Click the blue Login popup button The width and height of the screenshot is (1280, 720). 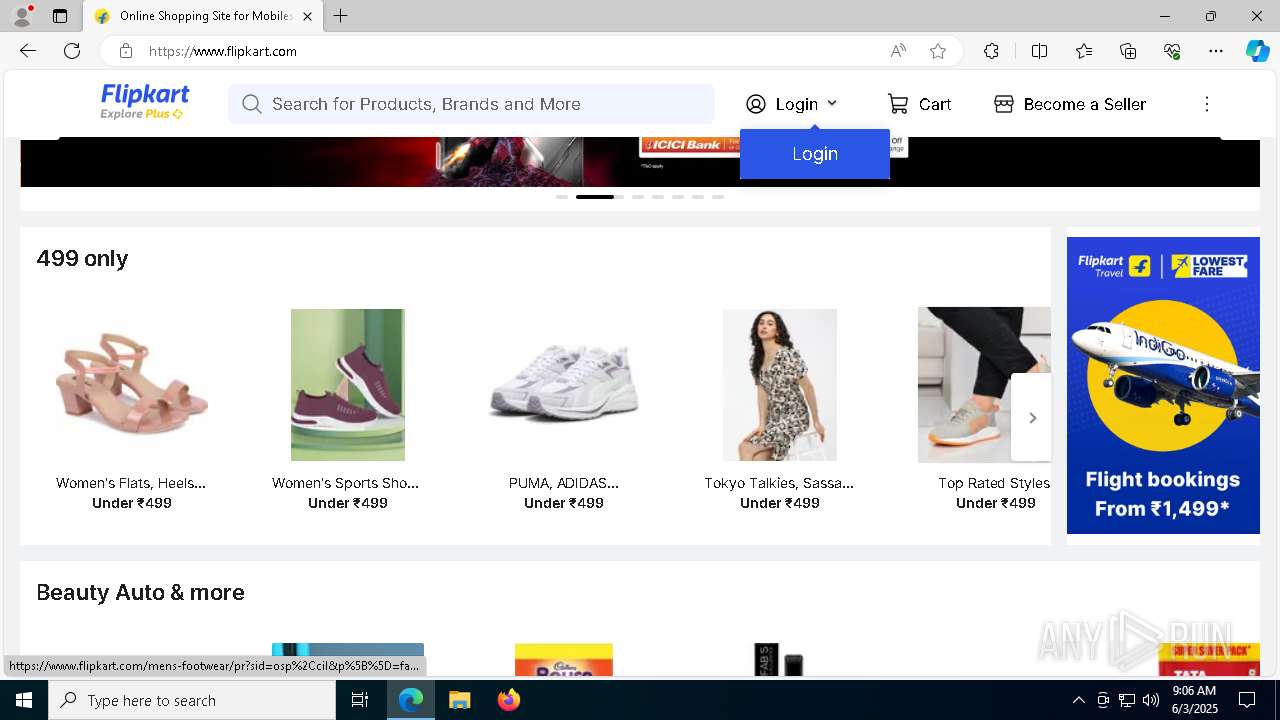tap(815, 154)
